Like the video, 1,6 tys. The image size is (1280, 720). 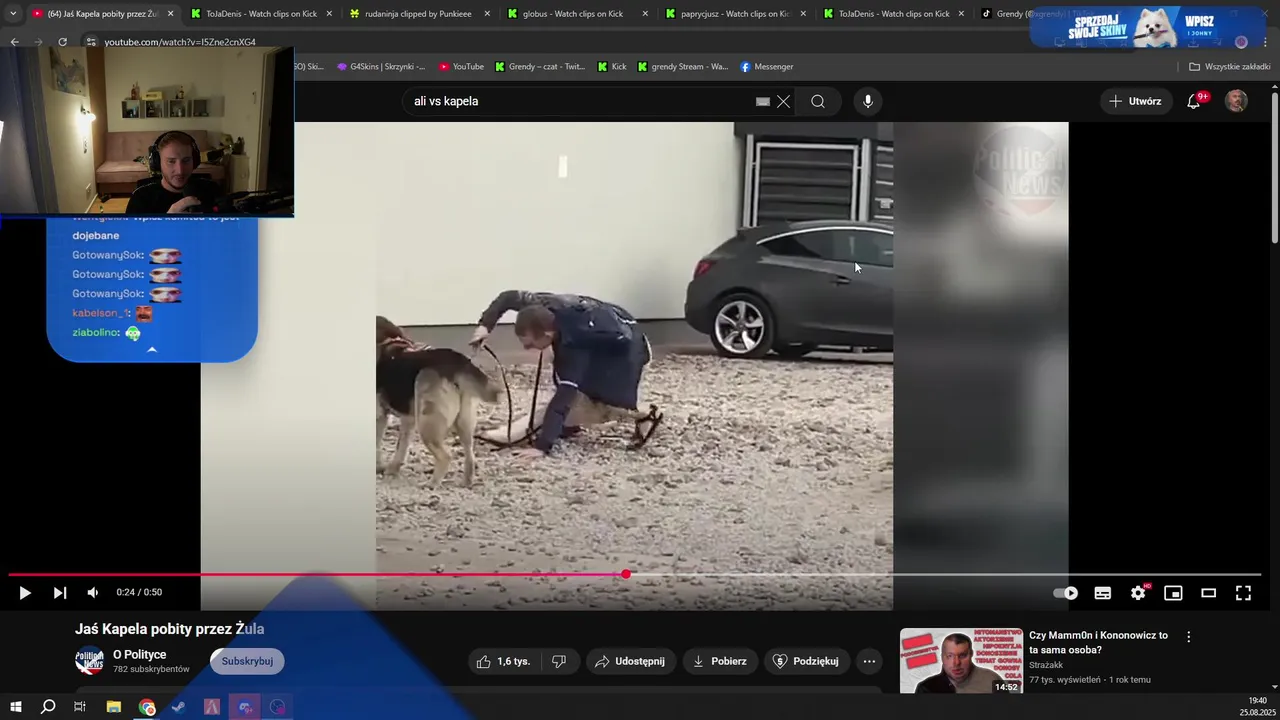click(x=504, y=661)
